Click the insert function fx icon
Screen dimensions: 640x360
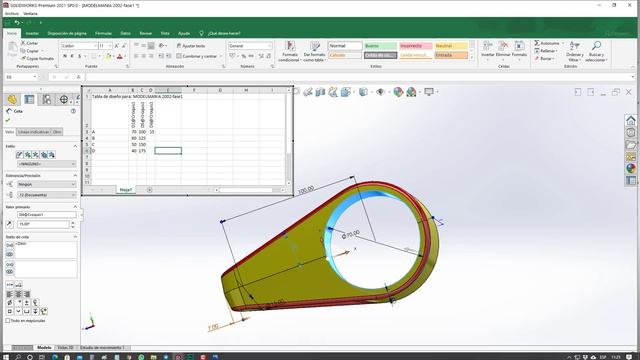(79, 77)
